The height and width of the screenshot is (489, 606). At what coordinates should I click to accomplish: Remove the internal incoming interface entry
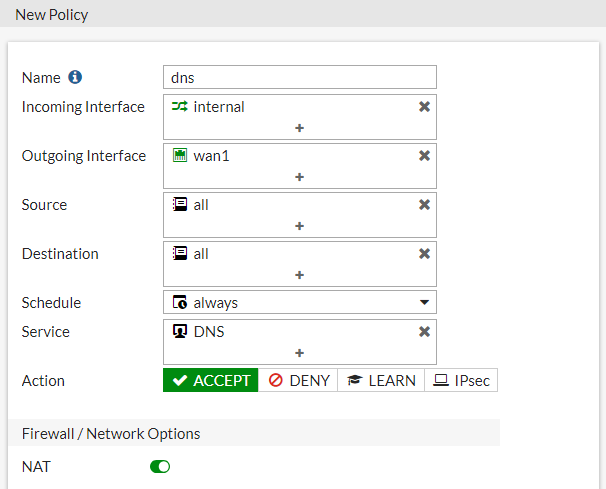click(x=424, y=106)
